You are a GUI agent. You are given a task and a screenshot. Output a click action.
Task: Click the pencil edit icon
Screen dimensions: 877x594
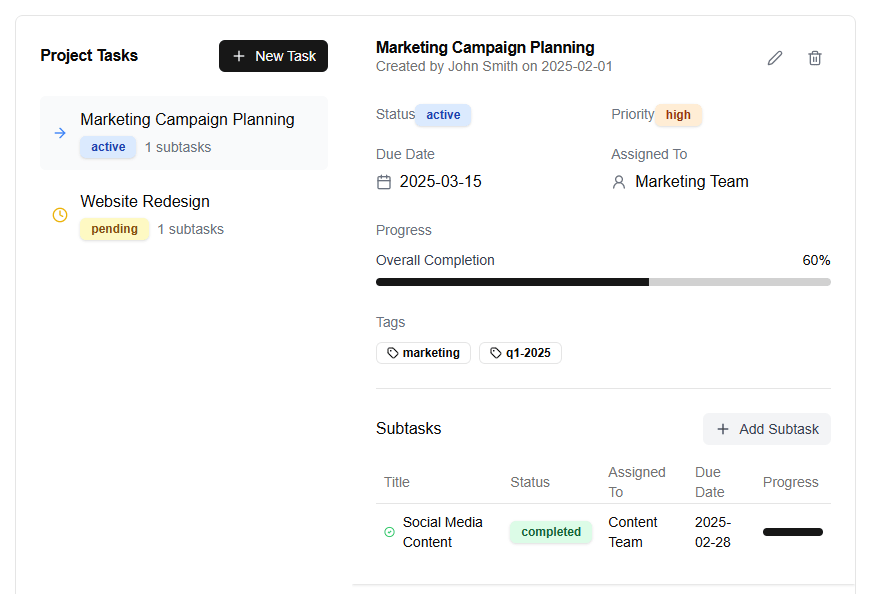click(774, 58)
